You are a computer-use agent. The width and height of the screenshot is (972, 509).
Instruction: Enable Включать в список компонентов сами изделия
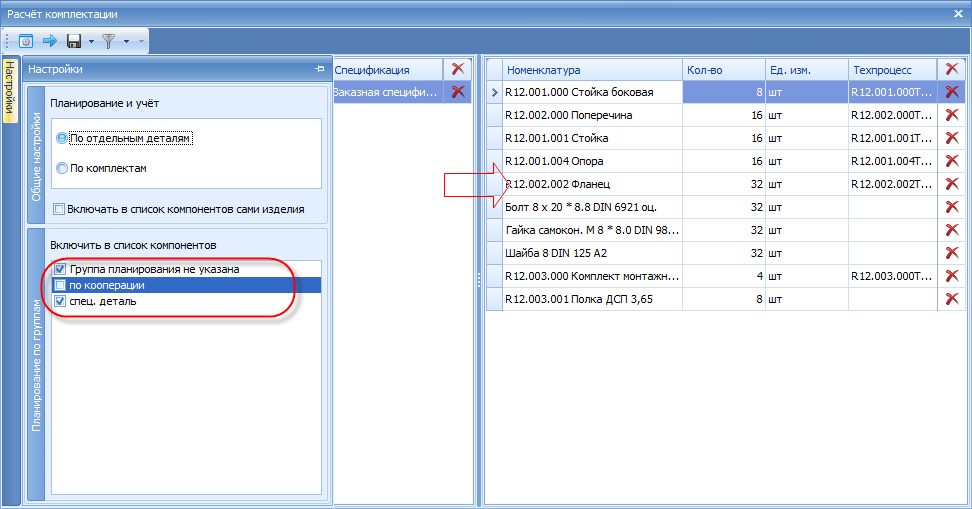pos(59,209)
